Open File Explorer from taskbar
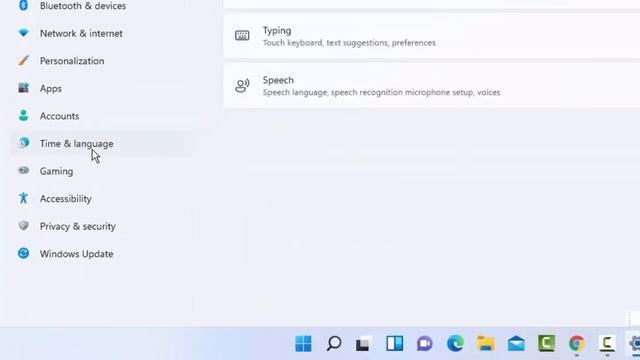The width and height of the screenshot is (640, 360). pos(486,344)
